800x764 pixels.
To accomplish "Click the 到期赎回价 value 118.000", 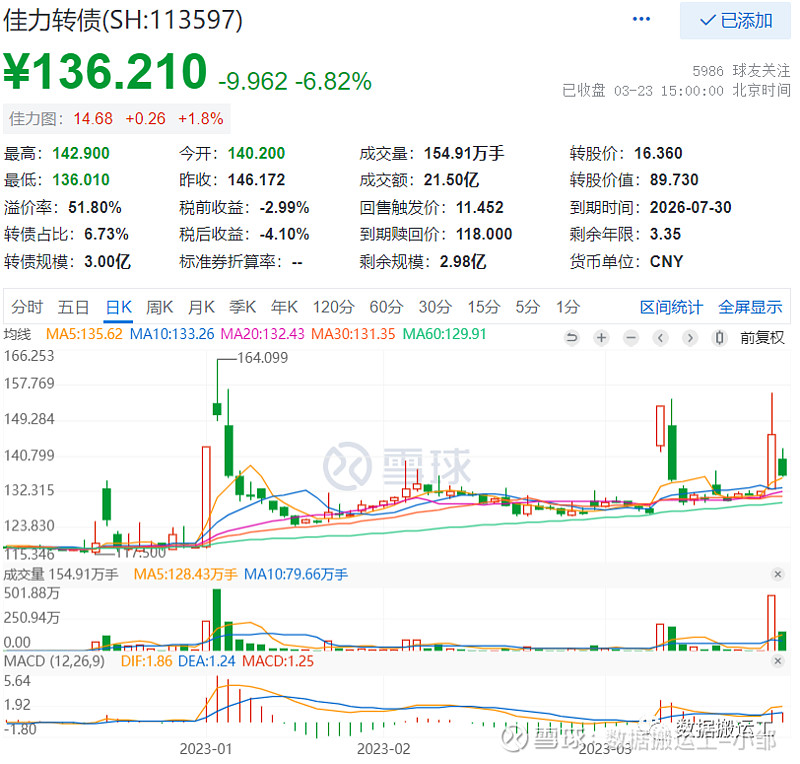I will pos(484,234).
